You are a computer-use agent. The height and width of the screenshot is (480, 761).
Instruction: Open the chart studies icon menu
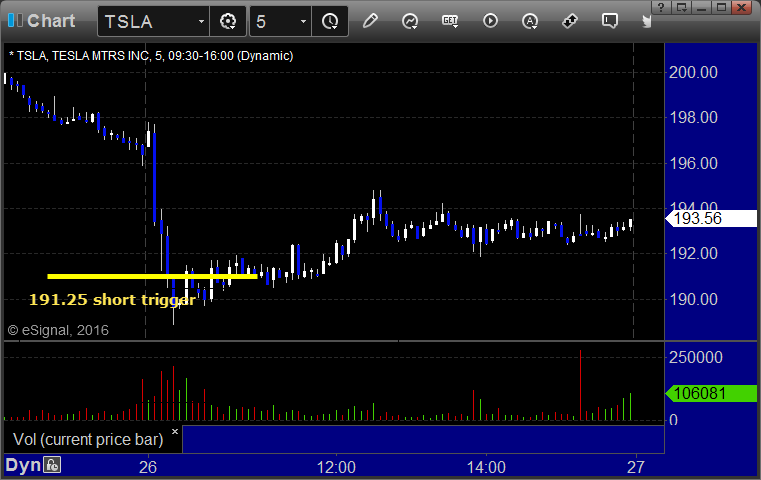point(410,21)
